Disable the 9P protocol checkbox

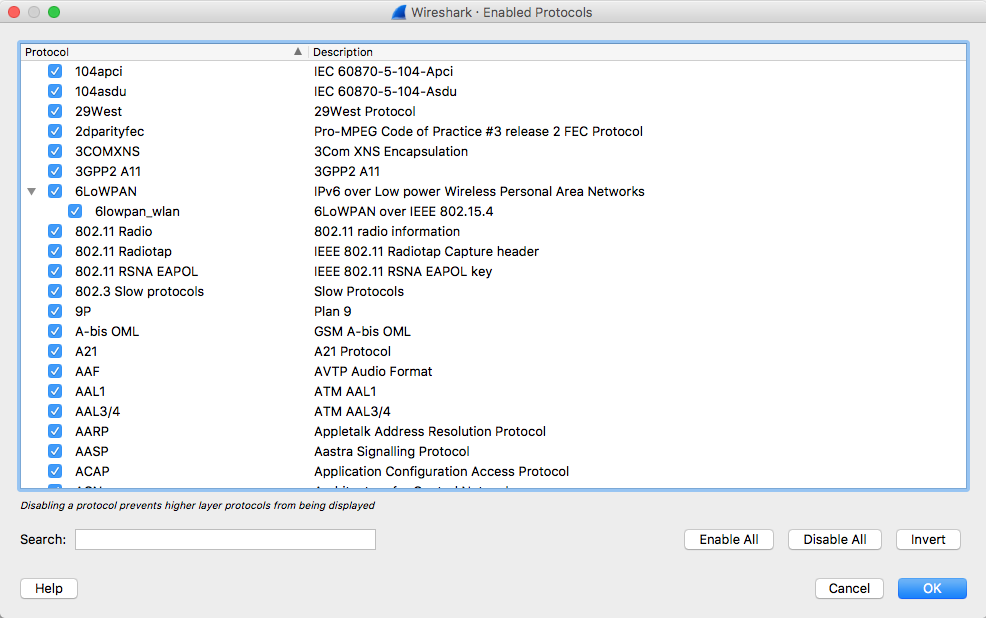point(55,312)
